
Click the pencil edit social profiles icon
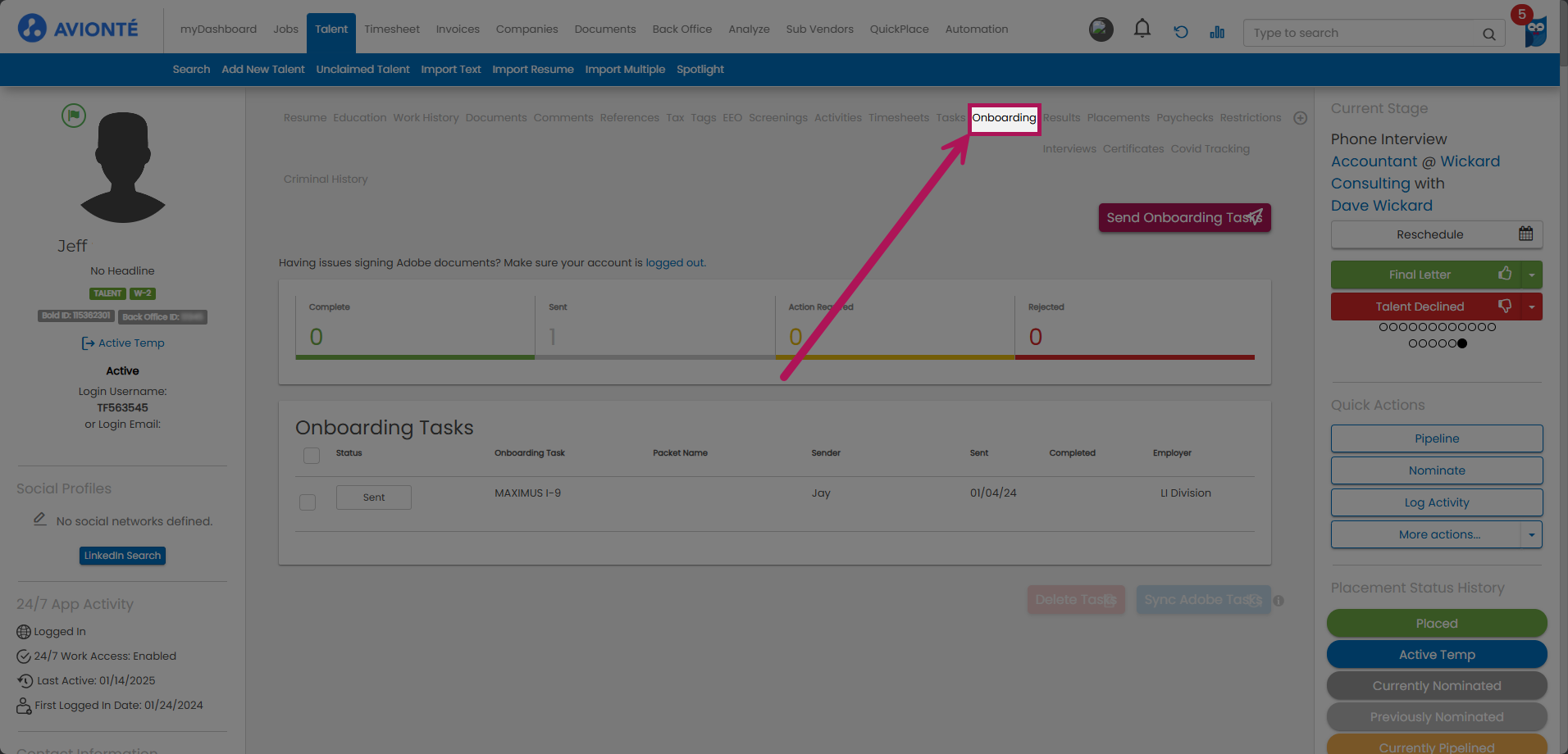click(39, 519)
